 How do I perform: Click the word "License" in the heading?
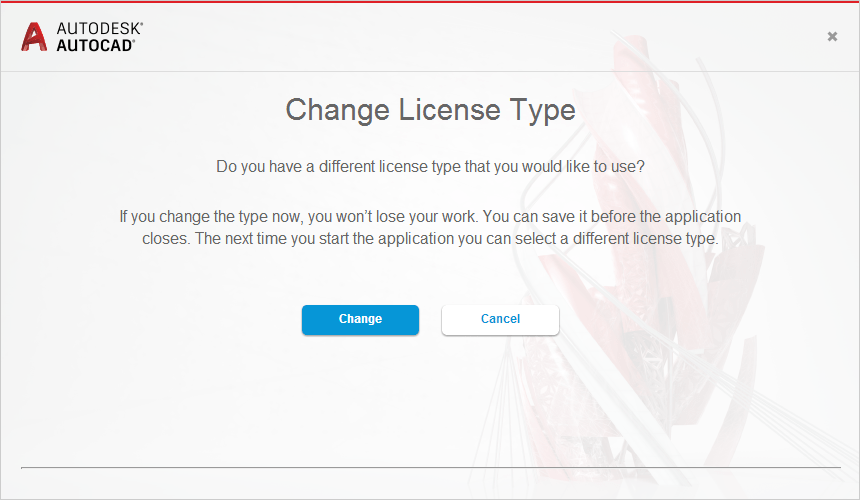click(449, 109)
